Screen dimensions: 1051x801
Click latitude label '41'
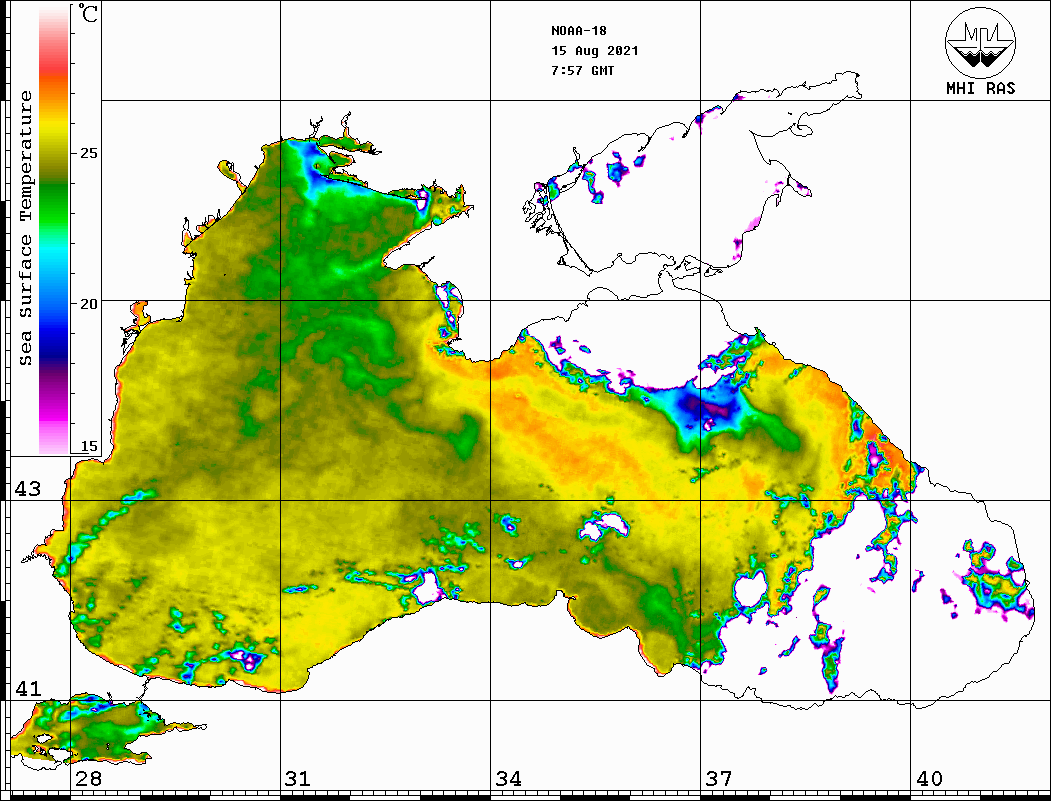pos(28,689)
